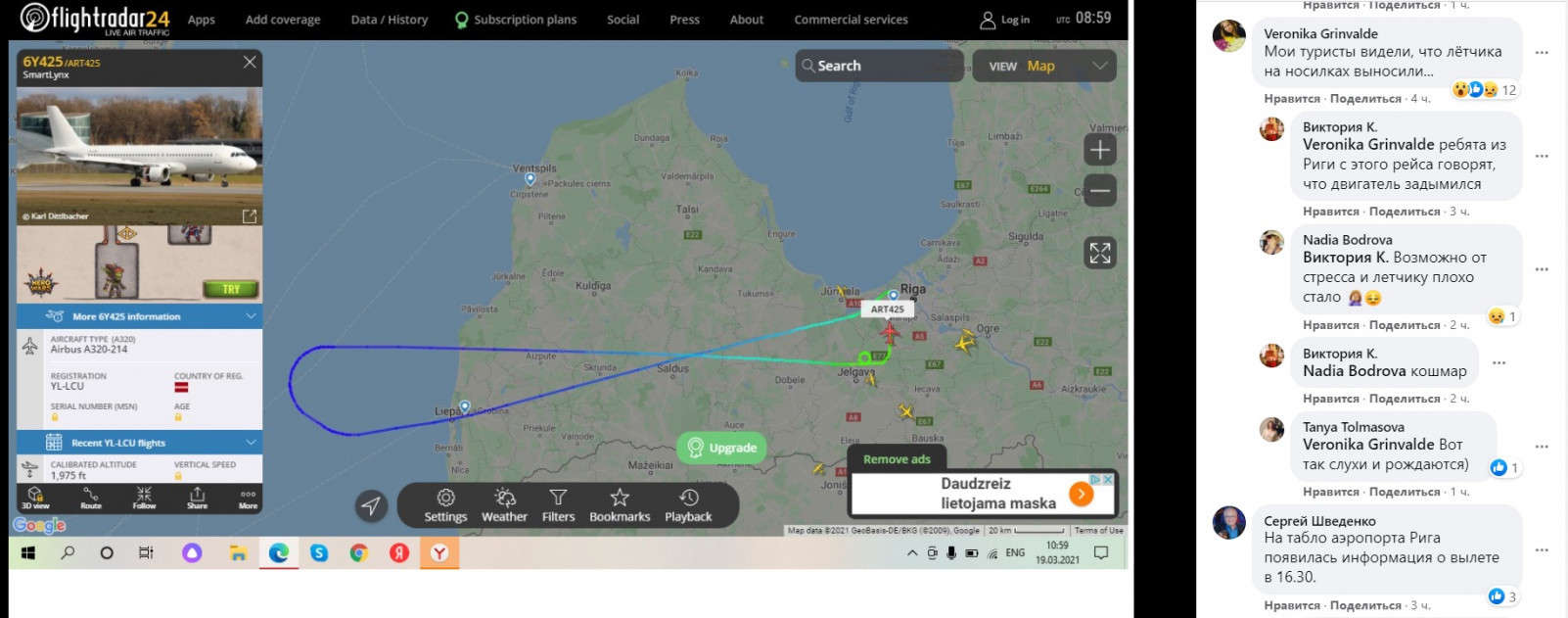This screenshot has width=1568, height=618.
Task: Toggle Follow aircraft mode
Action: 144,498
